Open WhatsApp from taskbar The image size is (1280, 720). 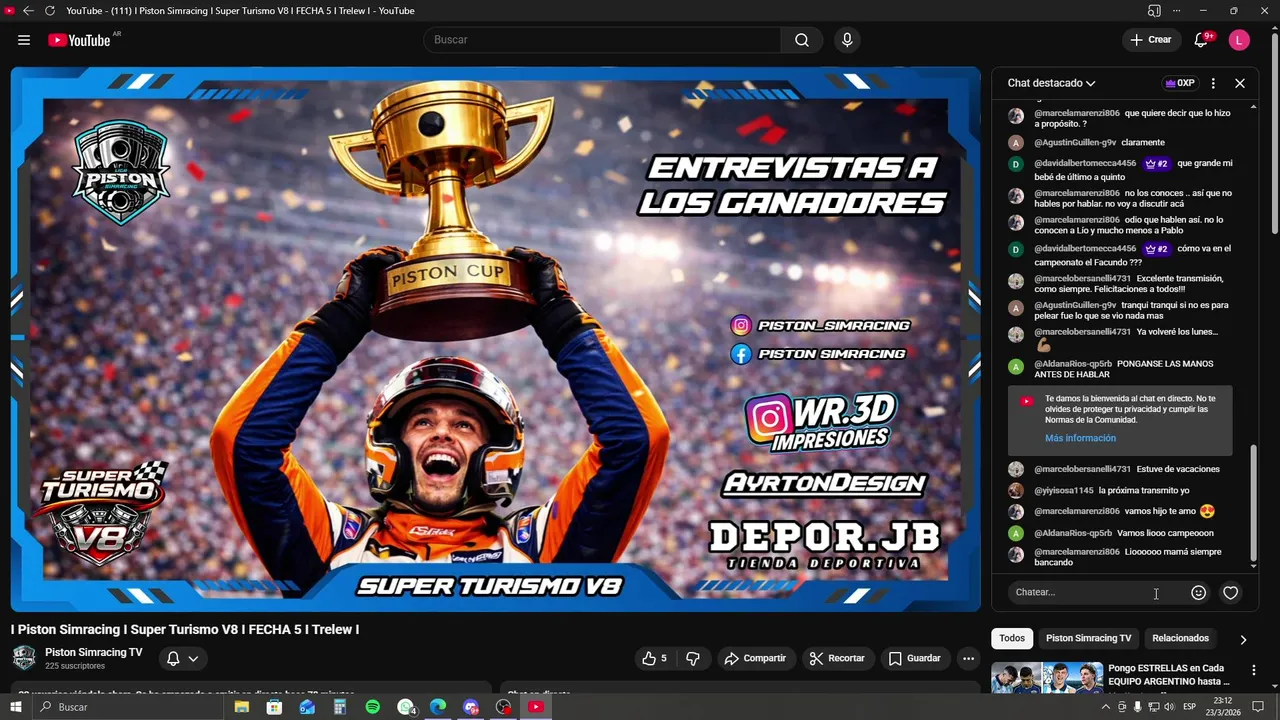tap(406, 707)
